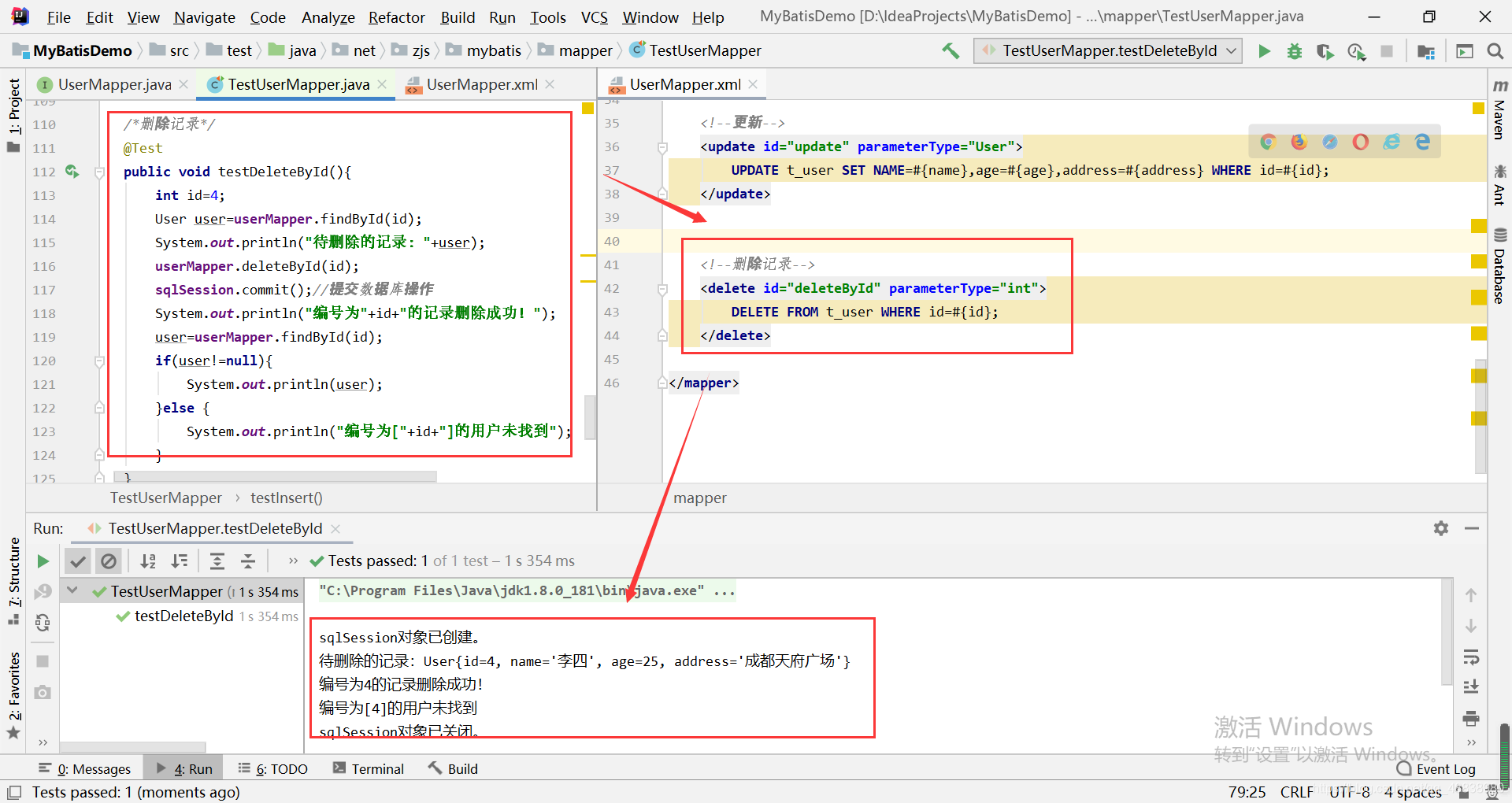Toggle the Database side panel
Image resolution: width=1512 pixels, height=803 pixels.
(x=1499, y=266)
